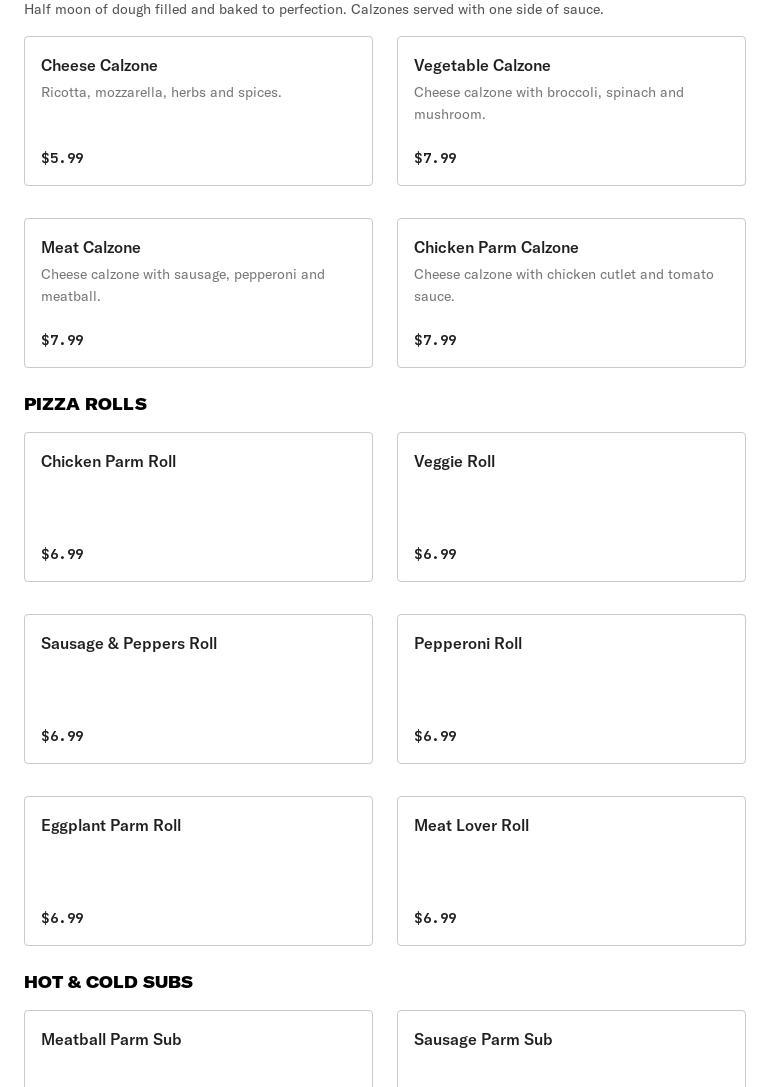Image resolution: width=770 pixels, height=1087 pixels.
Task: Open the Chicken Parm Calzone item
Action: [571, 293]
